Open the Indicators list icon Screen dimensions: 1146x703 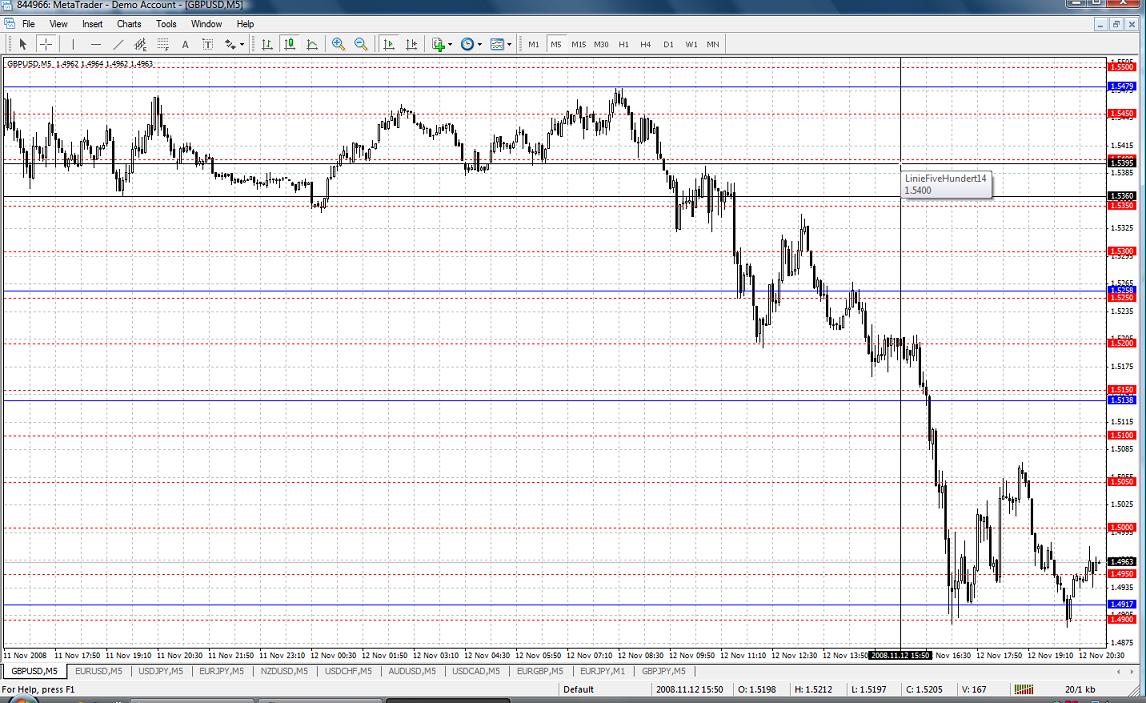coord(439,45)
